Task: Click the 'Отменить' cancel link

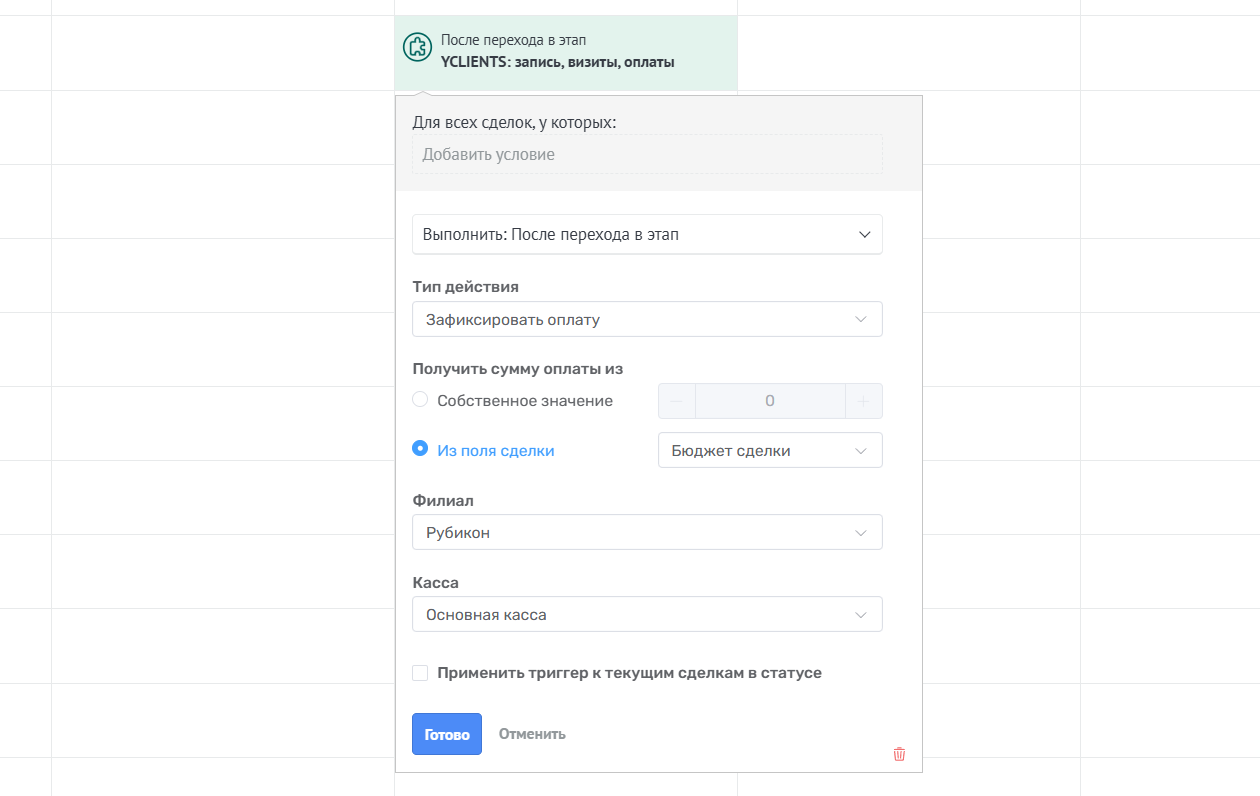Action: [532, 734]
